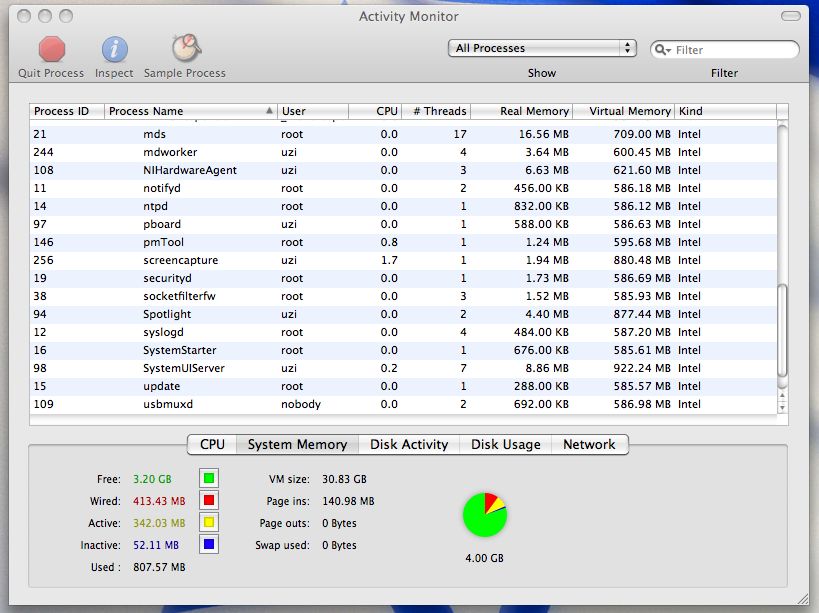Click the nobody user cell
Image resolution: width=819 pixels, height=613 pixels.
click(301, 405)
